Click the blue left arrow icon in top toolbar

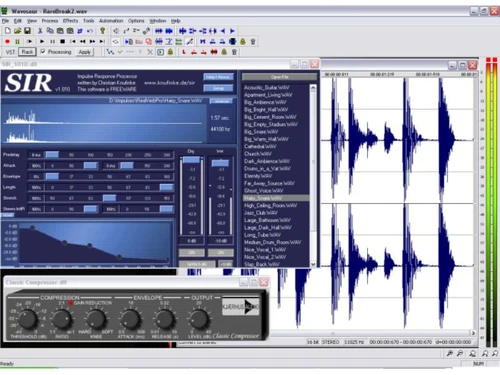pos(223,31)
